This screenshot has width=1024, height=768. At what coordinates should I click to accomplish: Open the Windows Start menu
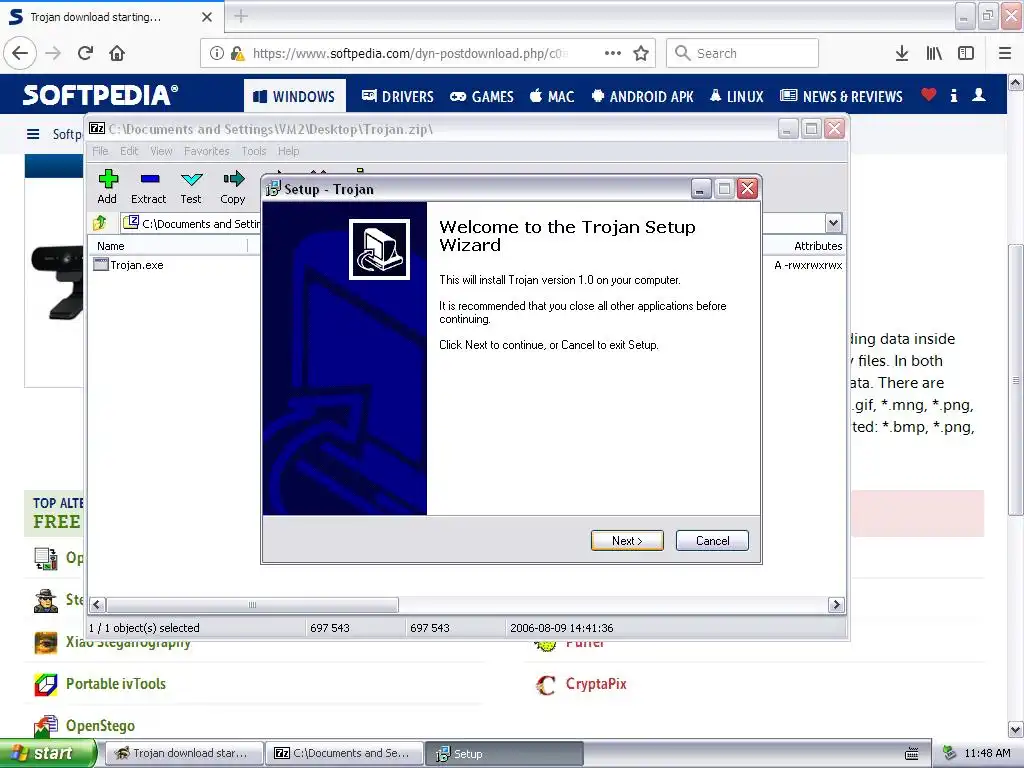click(x=47, y=753)
